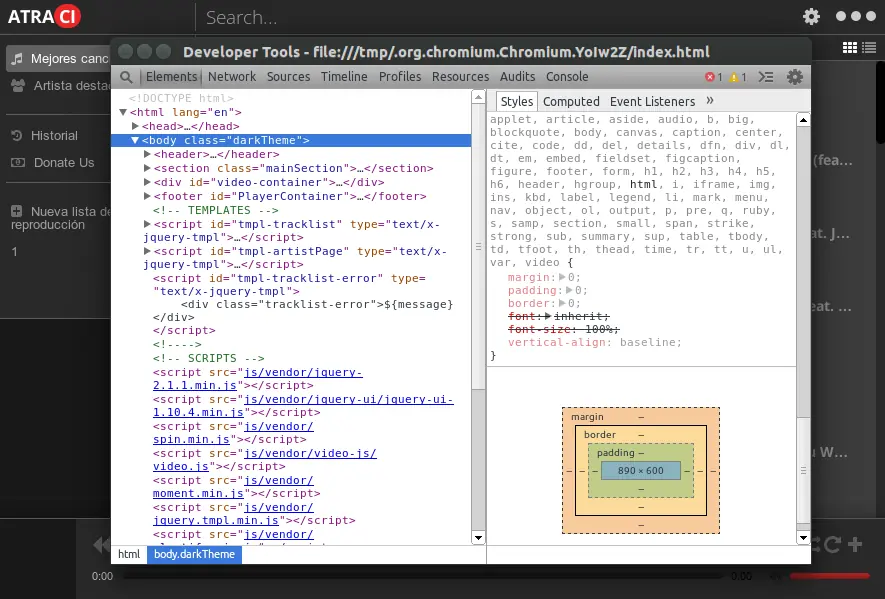Expand the div video-container node
Image resolution: width=885 pixels, height=599 pixels.
[x=147, y=182]
